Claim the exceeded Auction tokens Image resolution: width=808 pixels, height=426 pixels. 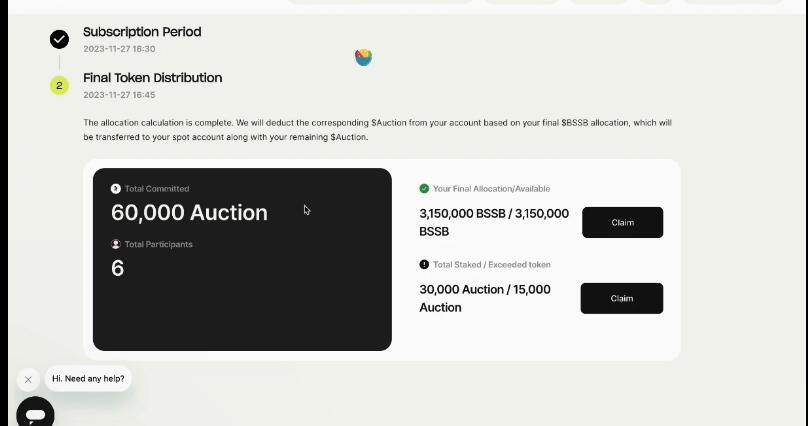click(x=622, y=298)
